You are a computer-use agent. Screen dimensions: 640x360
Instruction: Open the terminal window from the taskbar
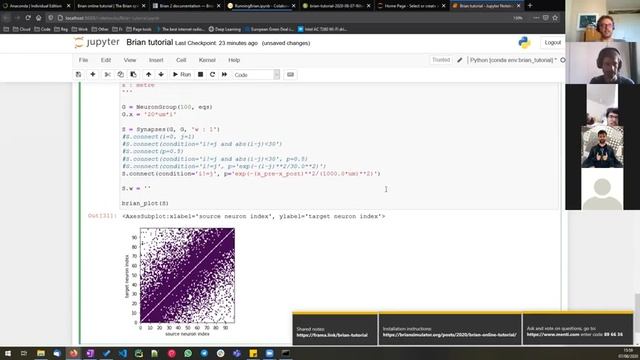tap(286, 353)
